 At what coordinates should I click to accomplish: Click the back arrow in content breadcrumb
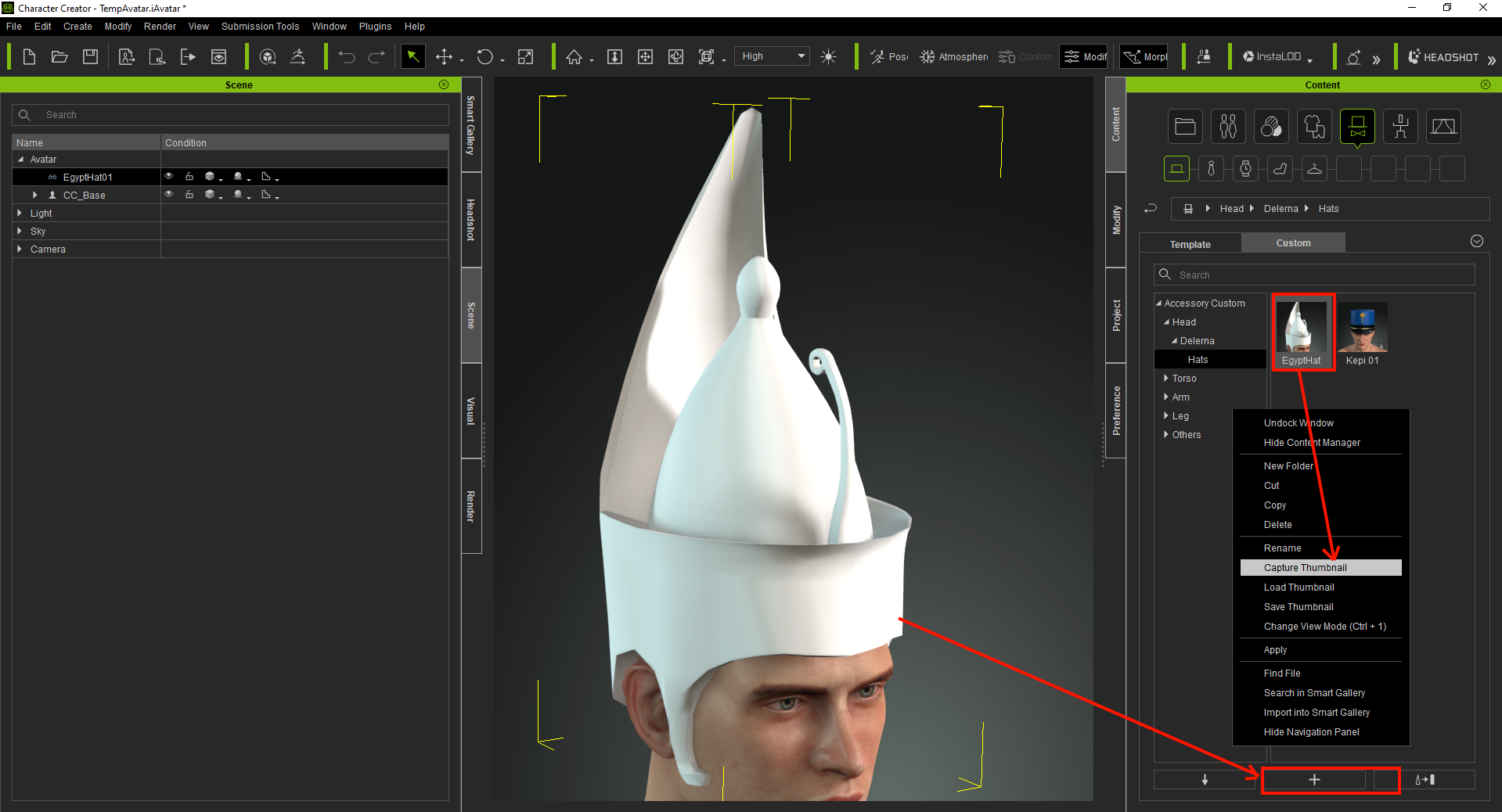click(x=1150, y=208)
